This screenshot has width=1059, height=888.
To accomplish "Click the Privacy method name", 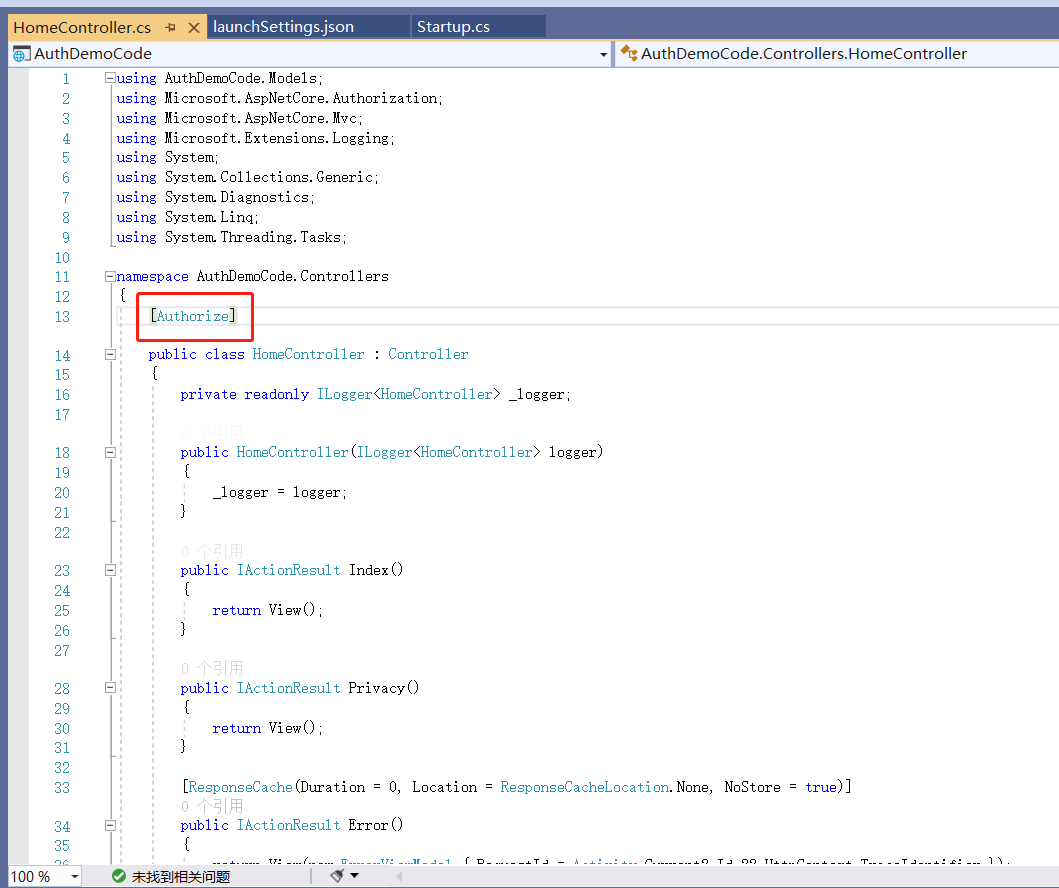I will click(x=376, y=688).
